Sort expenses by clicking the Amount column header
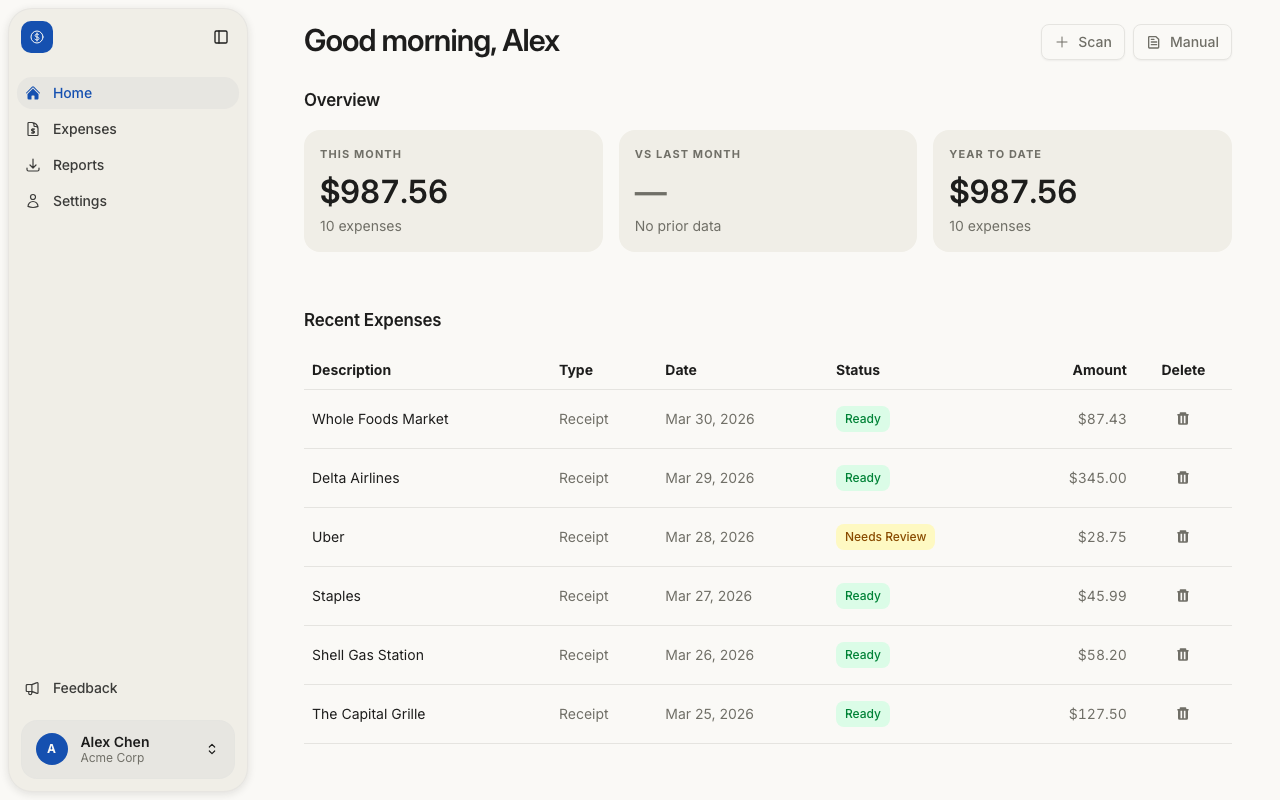The height and width of the screenshot is (800, 1280). coord(1099,369)
